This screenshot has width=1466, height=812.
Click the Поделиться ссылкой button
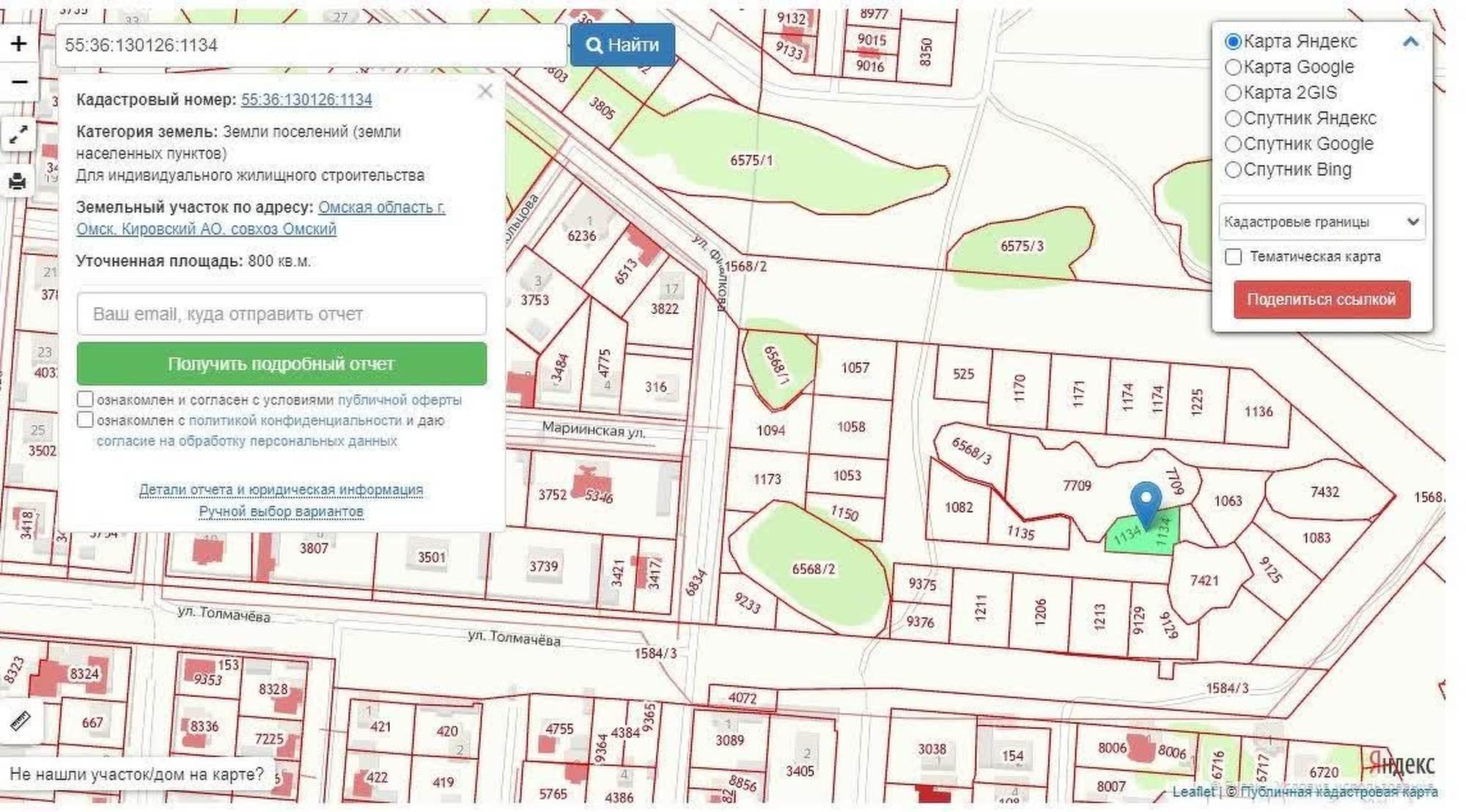(x=1322, y=299)
